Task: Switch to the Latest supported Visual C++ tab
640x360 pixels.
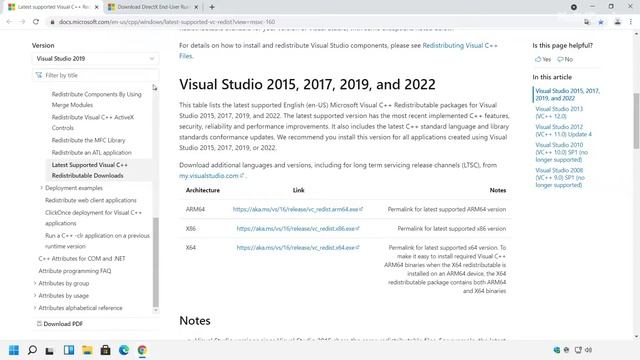Action: 53,7
